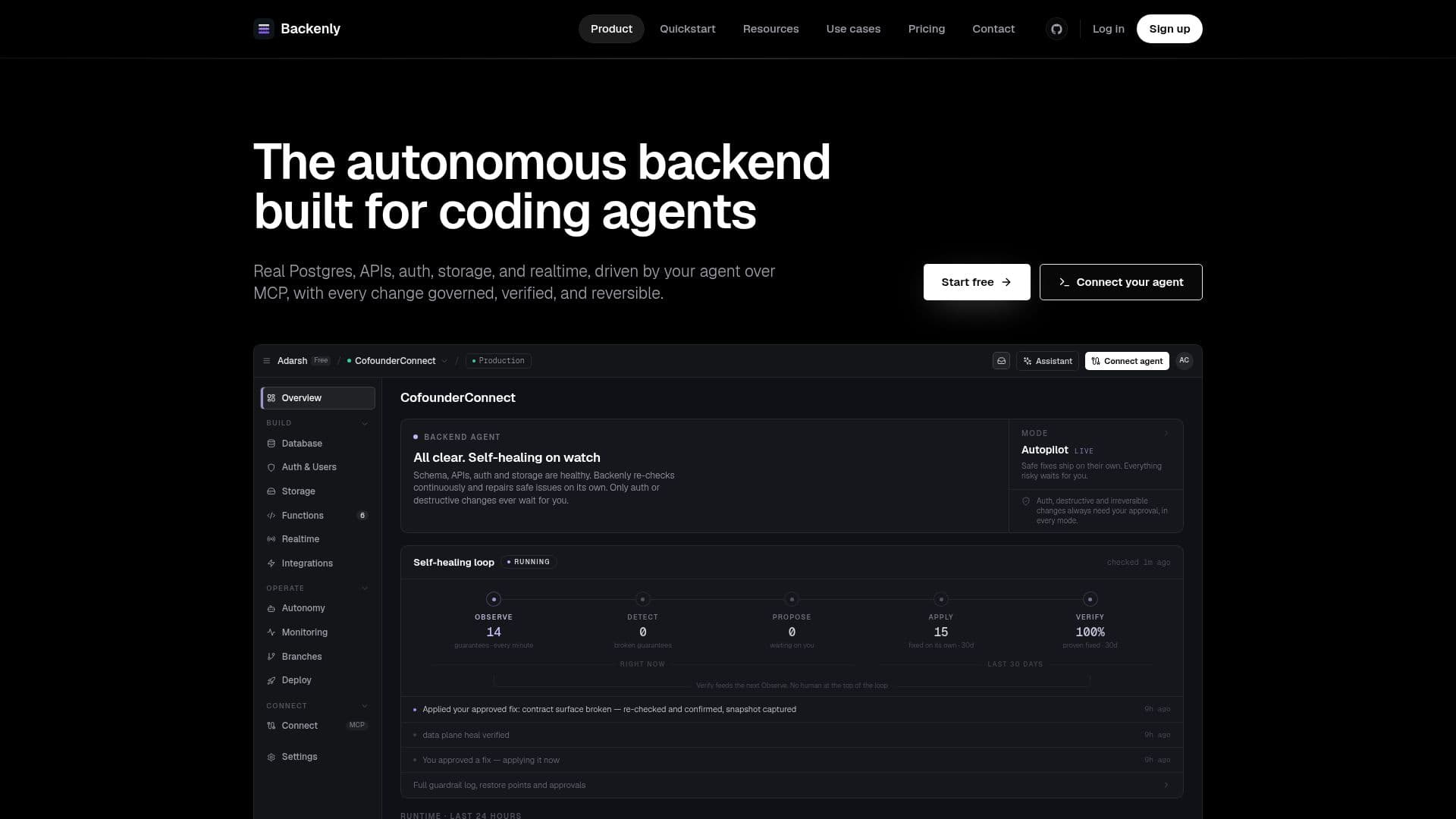The height and width of the screenshot is (819, 1456).
Task: Select Realtime in the sidebar
Action: coord(318,539)
